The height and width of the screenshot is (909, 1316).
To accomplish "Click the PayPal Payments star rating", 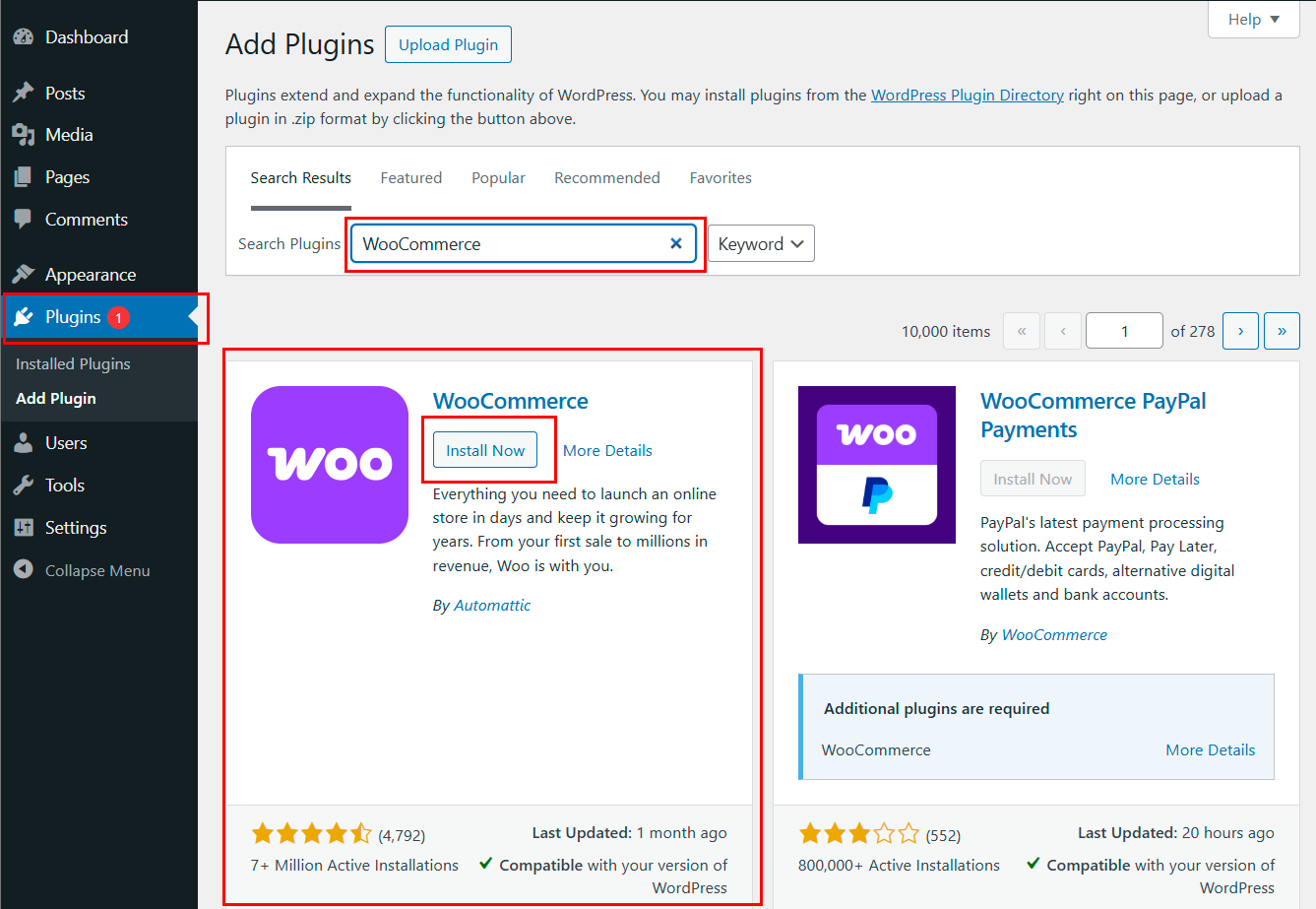I will 858,834.
